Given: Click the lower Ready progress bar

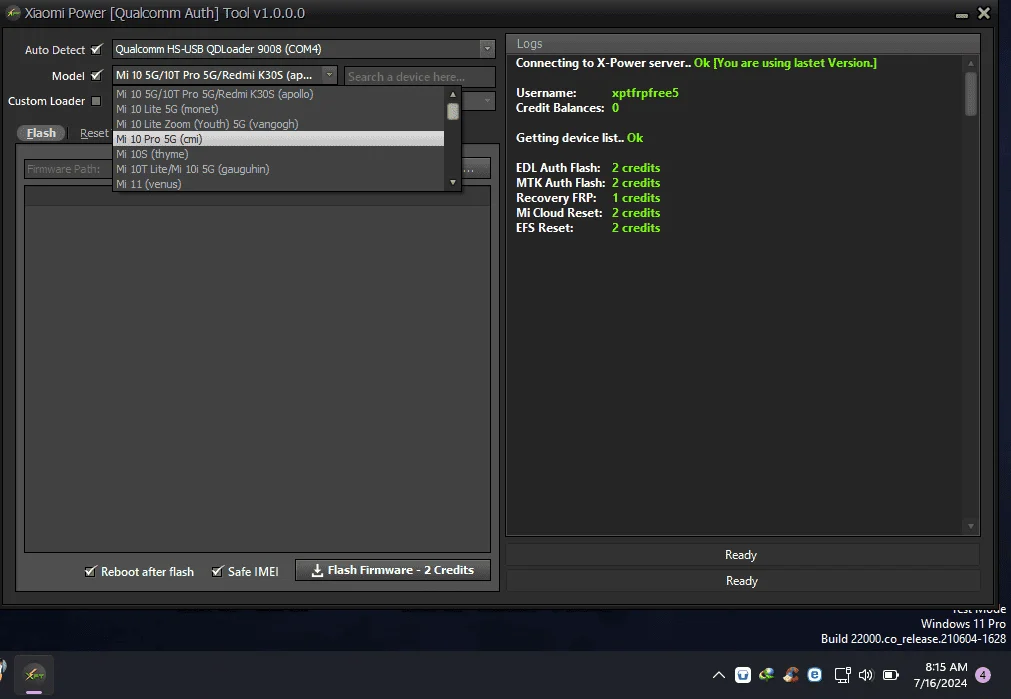Looking at the screenshot, I should tap(743, 581).
